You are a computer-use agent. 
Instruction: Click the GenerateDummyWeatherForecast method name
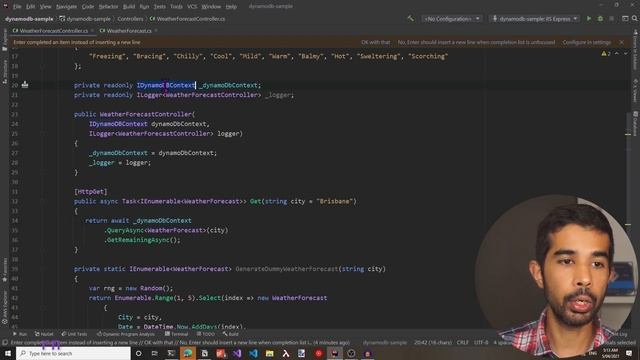tap(287, 269)
